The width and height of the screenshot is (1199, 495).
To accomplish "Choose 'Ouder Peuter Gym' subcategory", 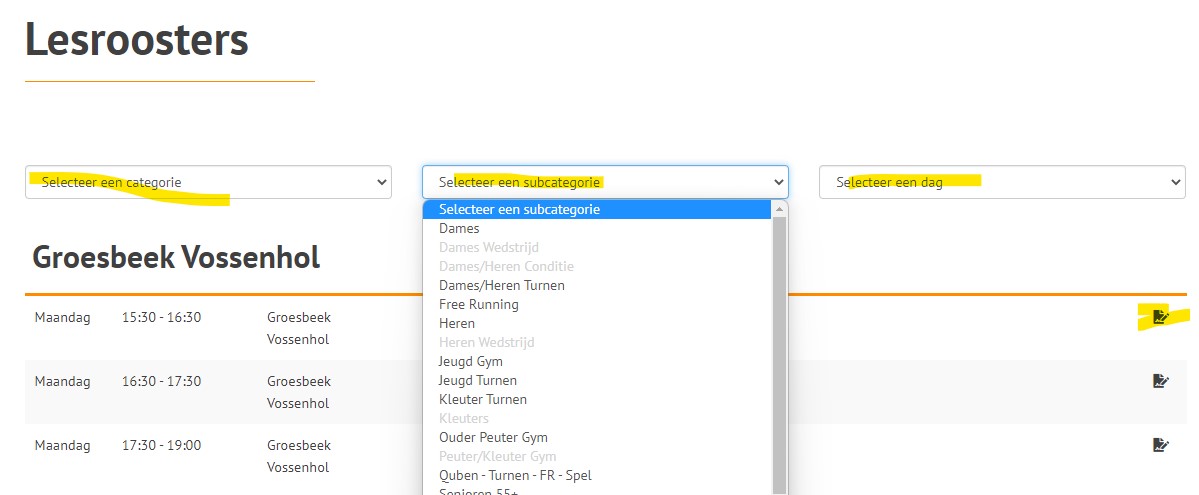I will (493, 437).
